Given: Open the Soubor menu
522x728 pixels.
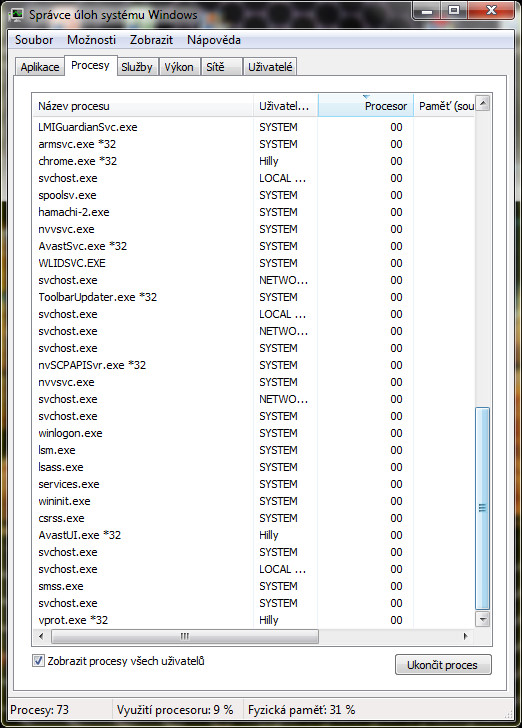Looking at the screenshot, I should click(x=34, y=40).
